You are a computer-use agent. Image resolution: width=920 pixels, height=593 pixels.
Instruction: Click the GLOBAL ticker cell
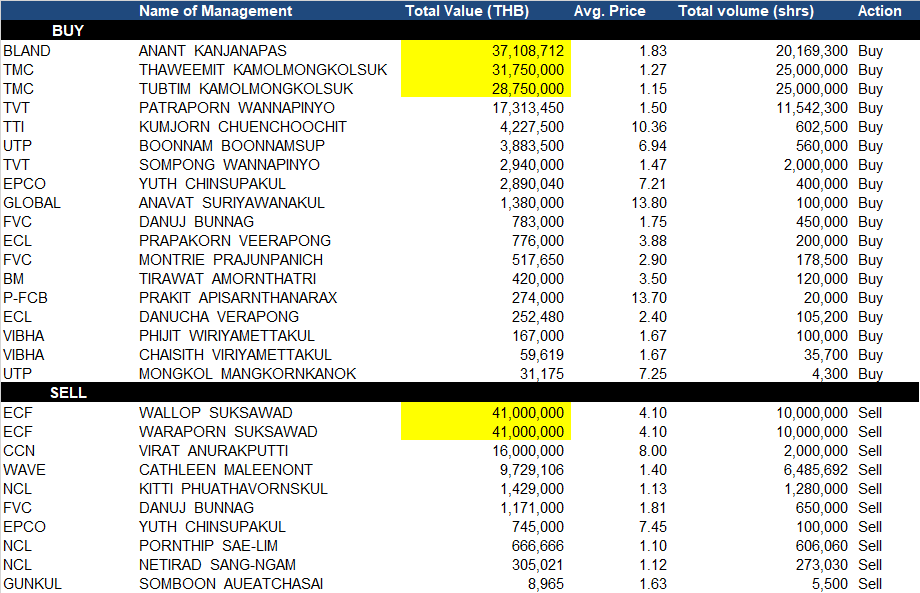pyautogui.click(x=32, y=203)
